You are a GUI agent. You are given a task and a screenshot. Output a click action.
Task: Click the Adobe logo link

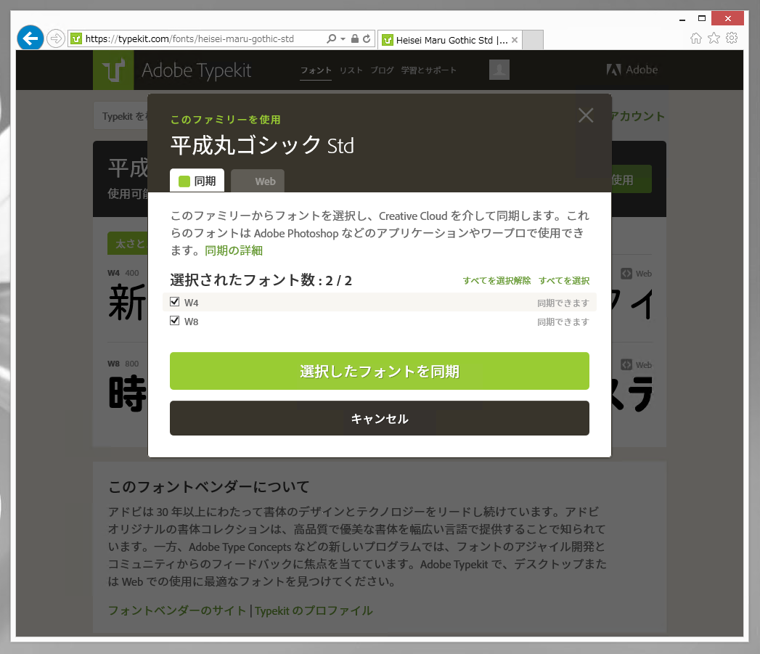(632, 70)
